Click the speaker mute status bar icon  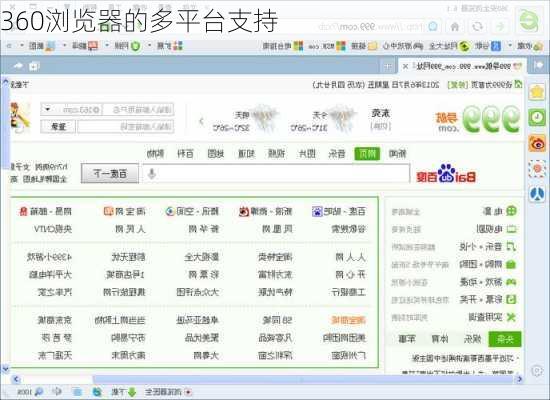pyautogui.click(x=57, y=392)
